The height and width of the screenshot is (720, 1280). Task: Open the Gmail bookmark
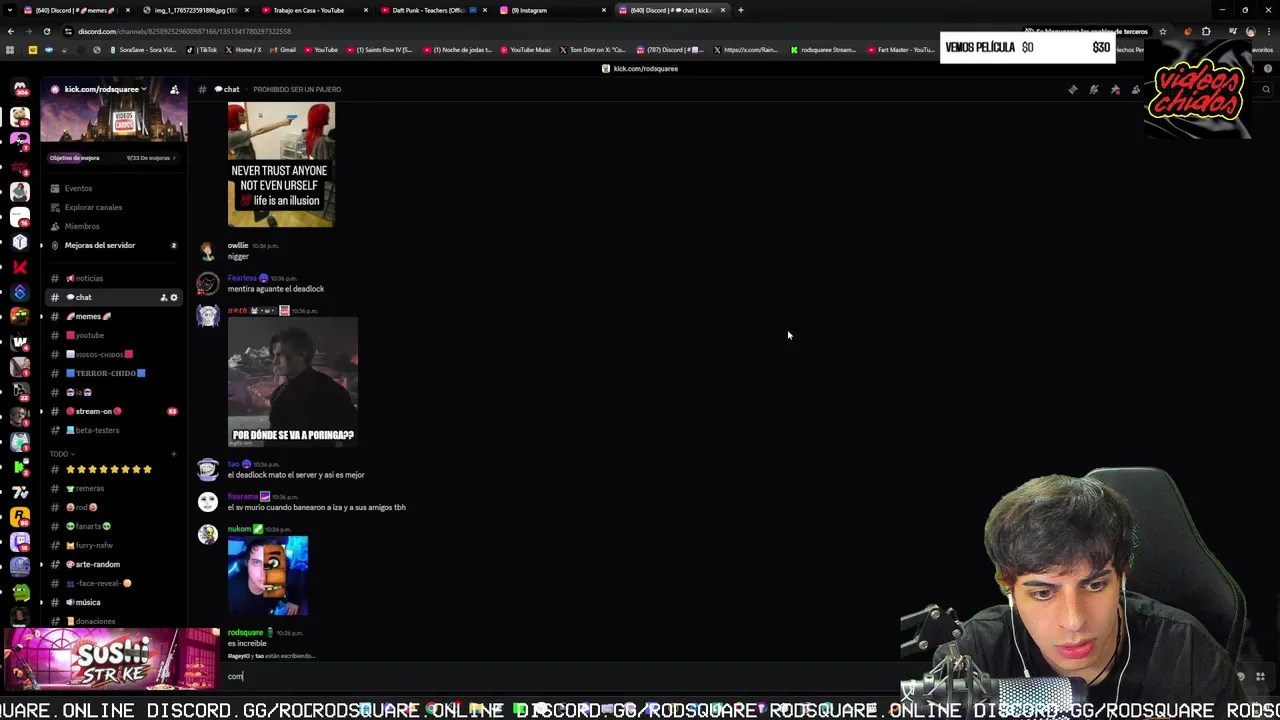click(283, 49)
